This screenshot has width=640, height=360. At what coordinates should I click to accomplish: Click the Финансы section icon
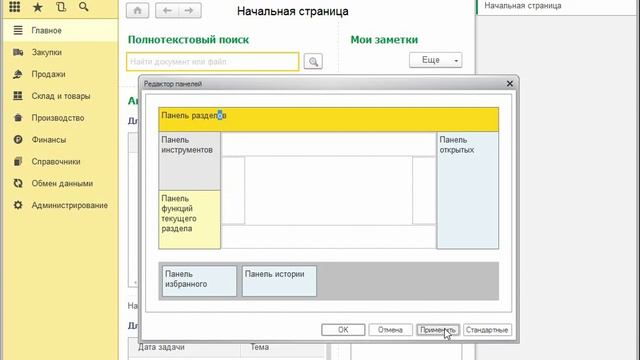[18, 140]
